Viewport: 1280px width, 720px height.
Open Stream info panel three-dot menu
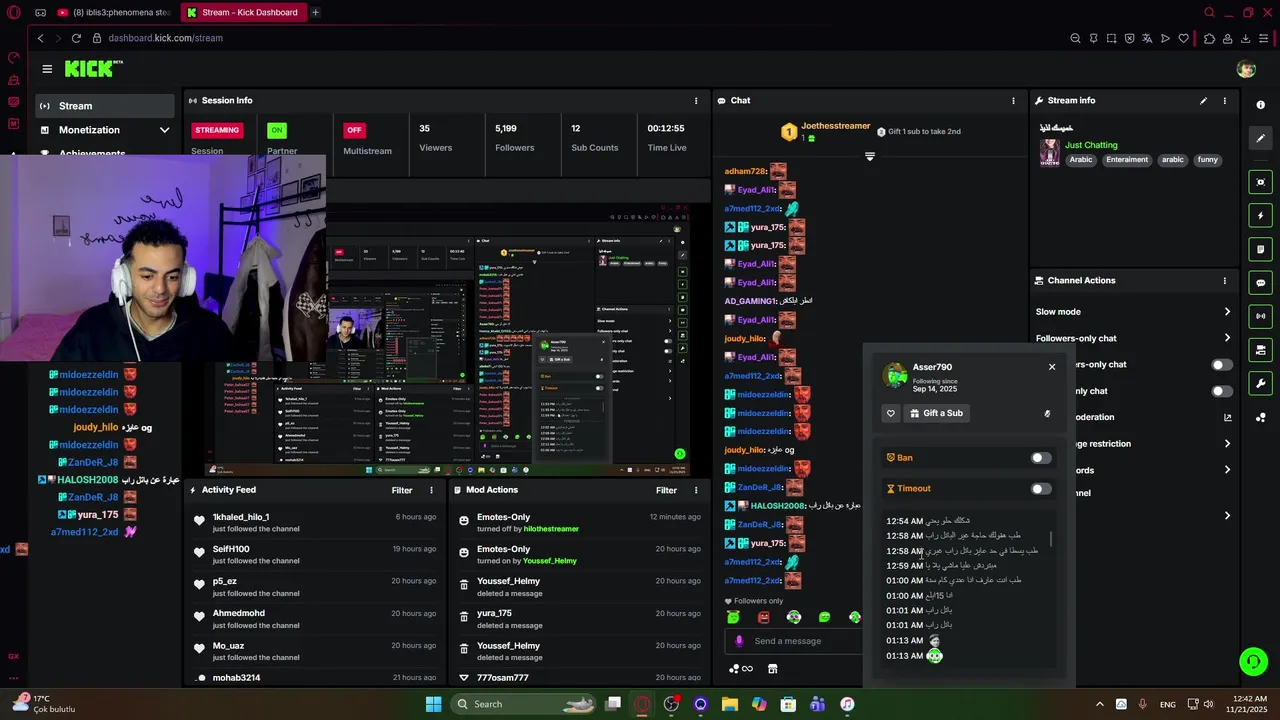[1224, 101]
